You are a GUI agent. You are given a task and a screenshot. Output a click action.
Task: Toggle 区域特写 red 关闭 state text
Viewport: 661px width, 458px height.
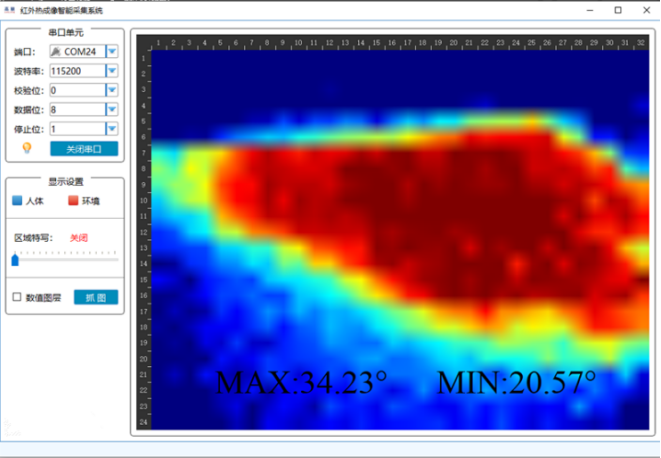[79, 238]
